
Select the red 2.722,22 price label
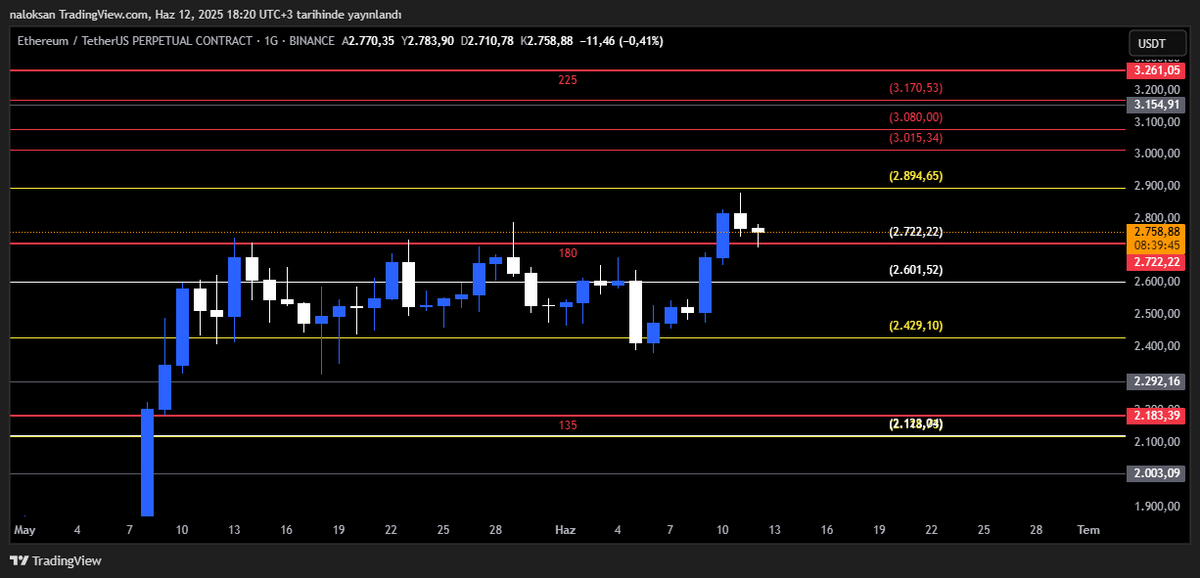click(x=1155, y=261)
